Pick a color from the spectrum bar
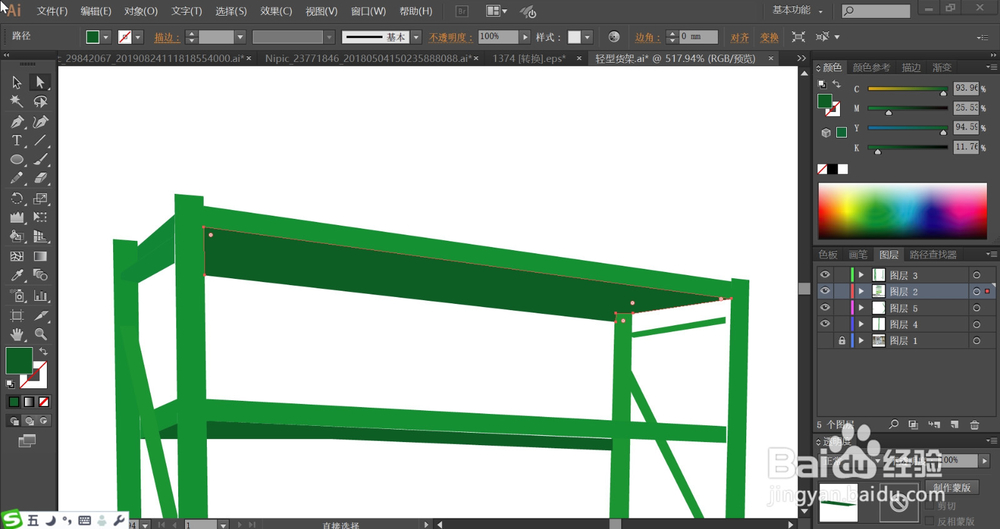 (902, 211)
